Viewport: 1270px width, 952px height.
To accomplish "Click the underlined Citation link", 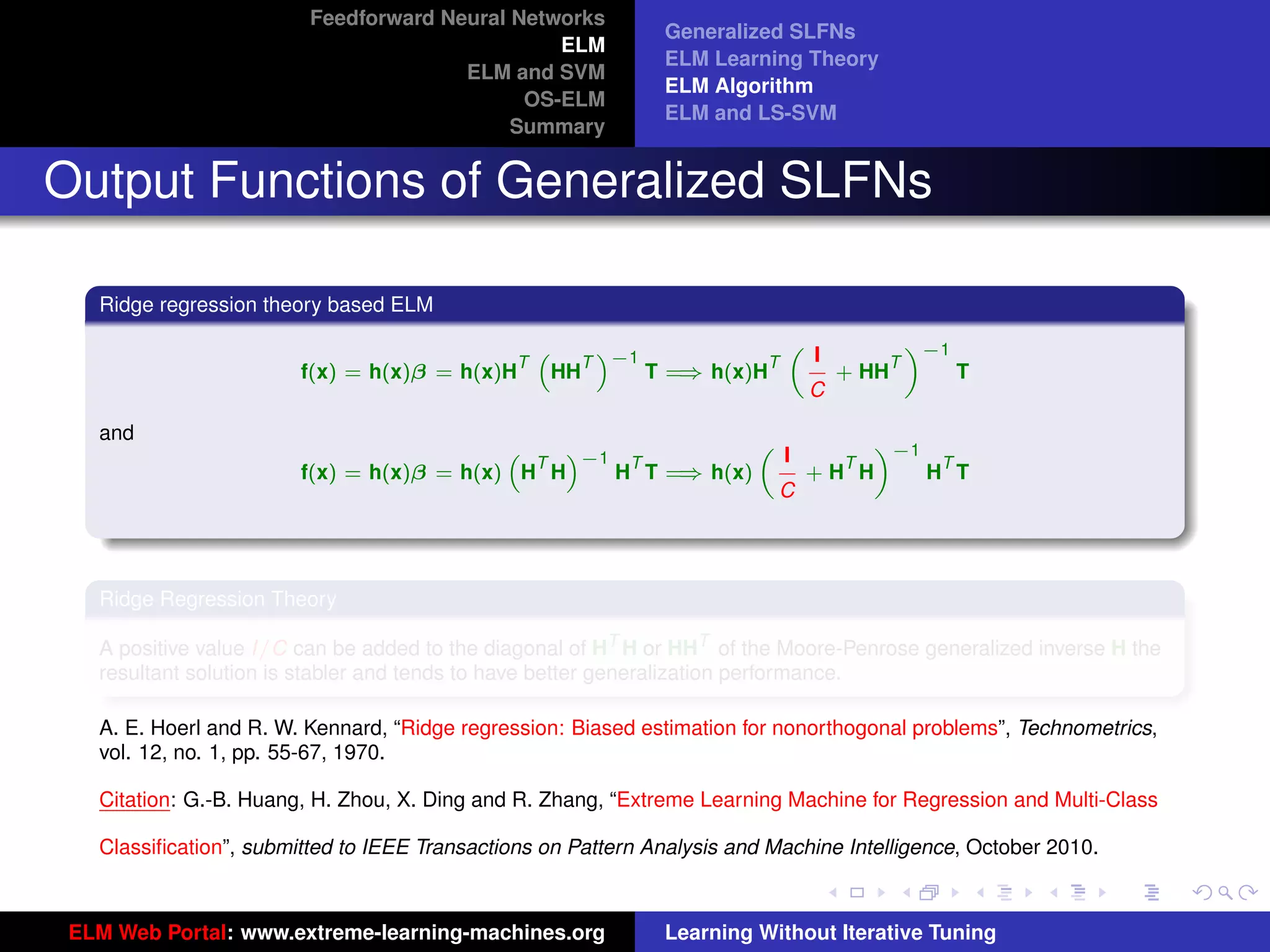I will point(135,800).
